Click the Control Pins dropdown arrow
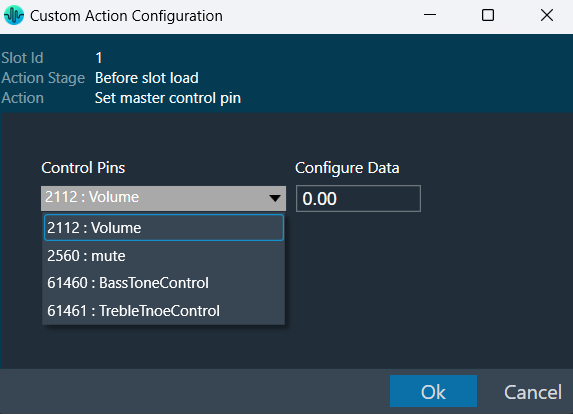The height and width of the screenshot is (414, 573). (275, 198)
